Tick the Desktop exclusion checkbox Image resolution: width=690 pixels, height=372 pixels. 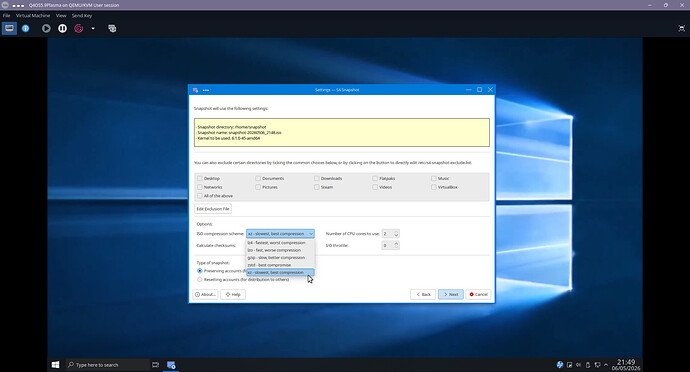pyautogui.click(x=200, y=178)
